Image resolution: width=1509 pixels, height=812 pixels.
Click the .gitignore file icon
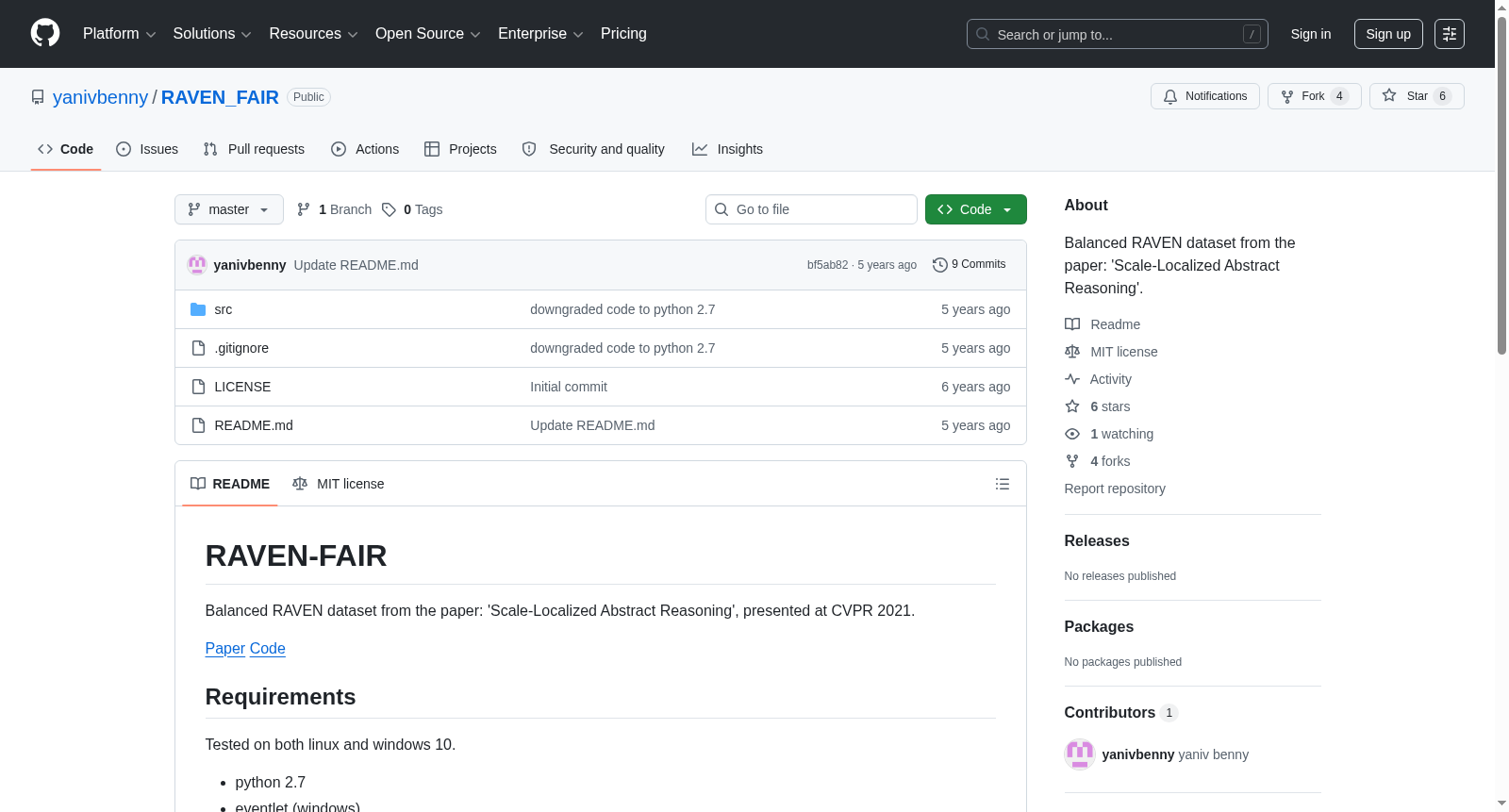click(198, 348)
